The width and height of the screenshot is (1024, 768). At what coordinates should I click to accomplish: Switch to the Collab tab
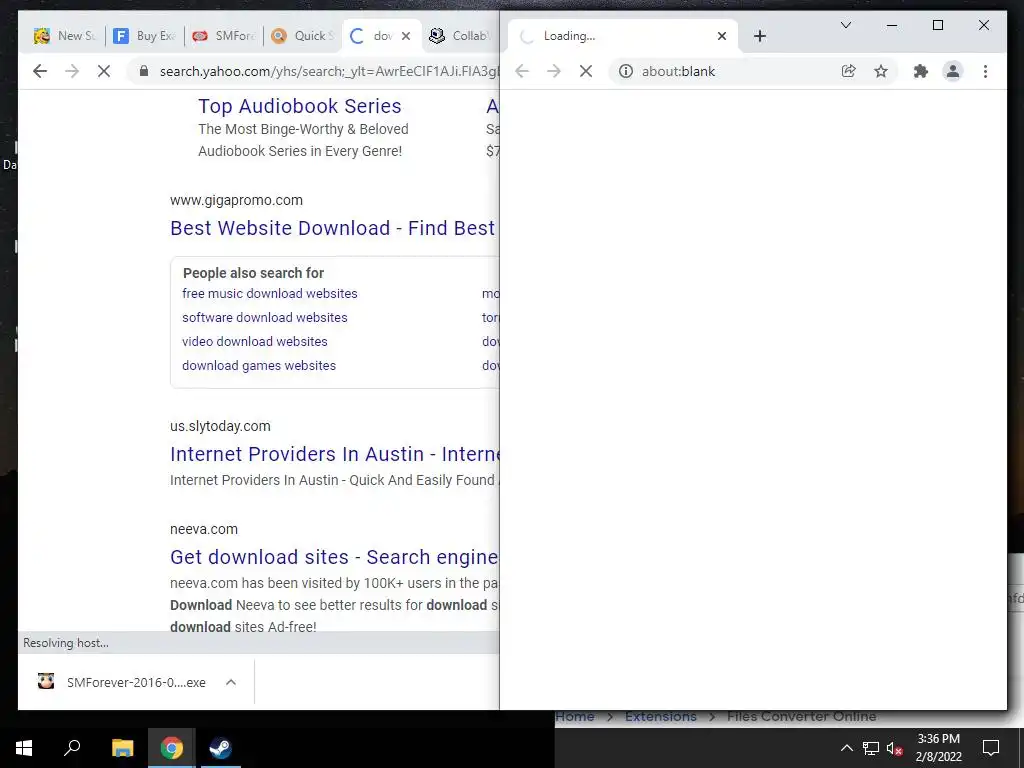(459, 36)
